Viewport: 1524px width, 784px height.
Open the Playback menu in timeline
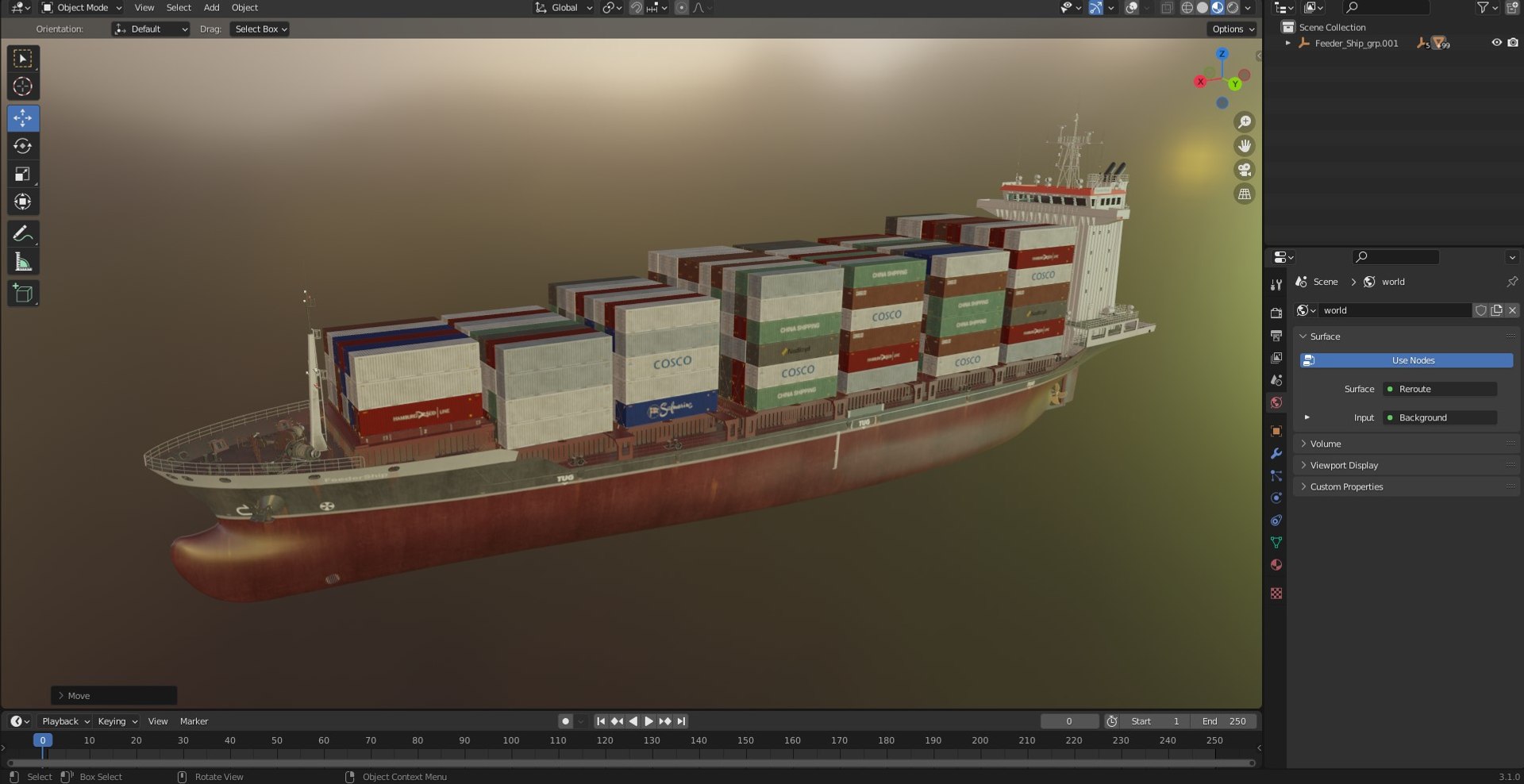[x=65, y=721]
